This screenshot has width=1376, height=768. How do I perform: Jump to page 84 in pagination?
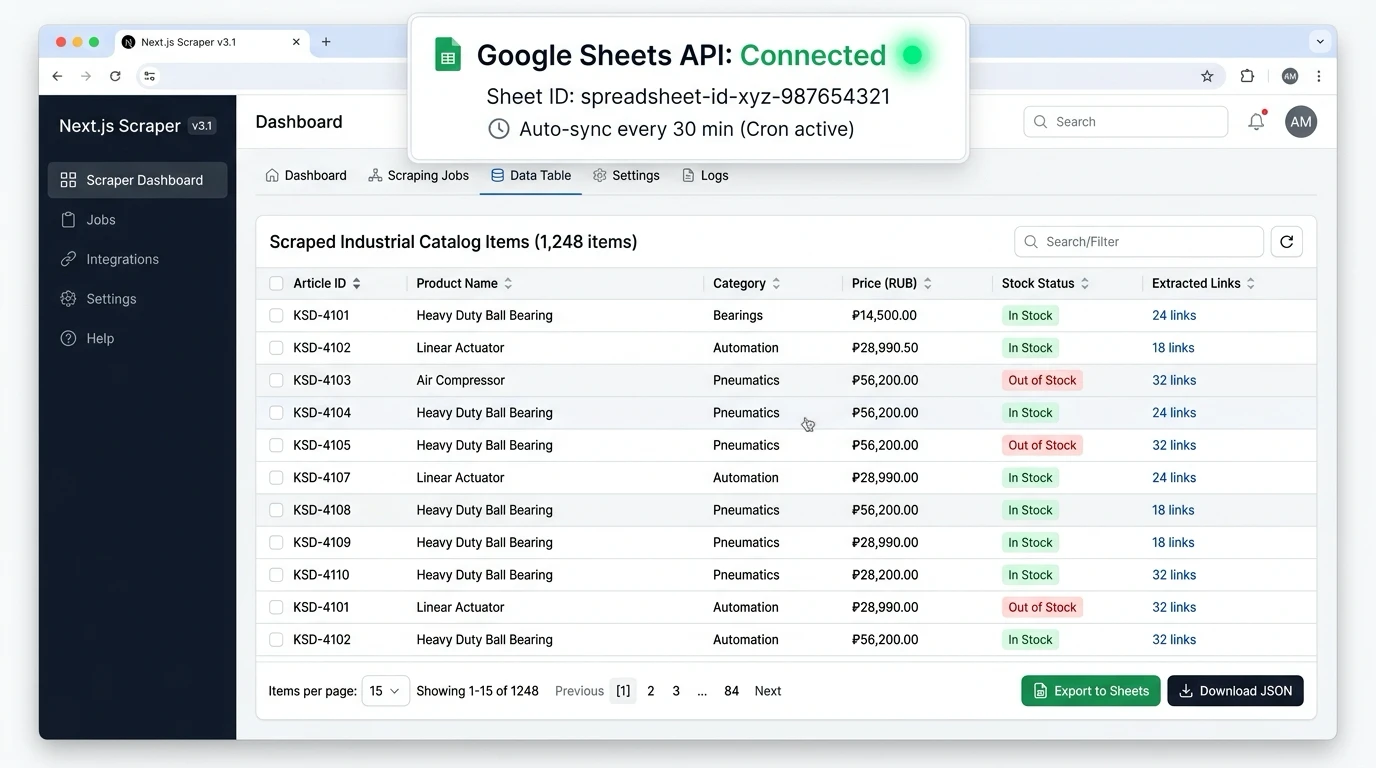[732, 691]
